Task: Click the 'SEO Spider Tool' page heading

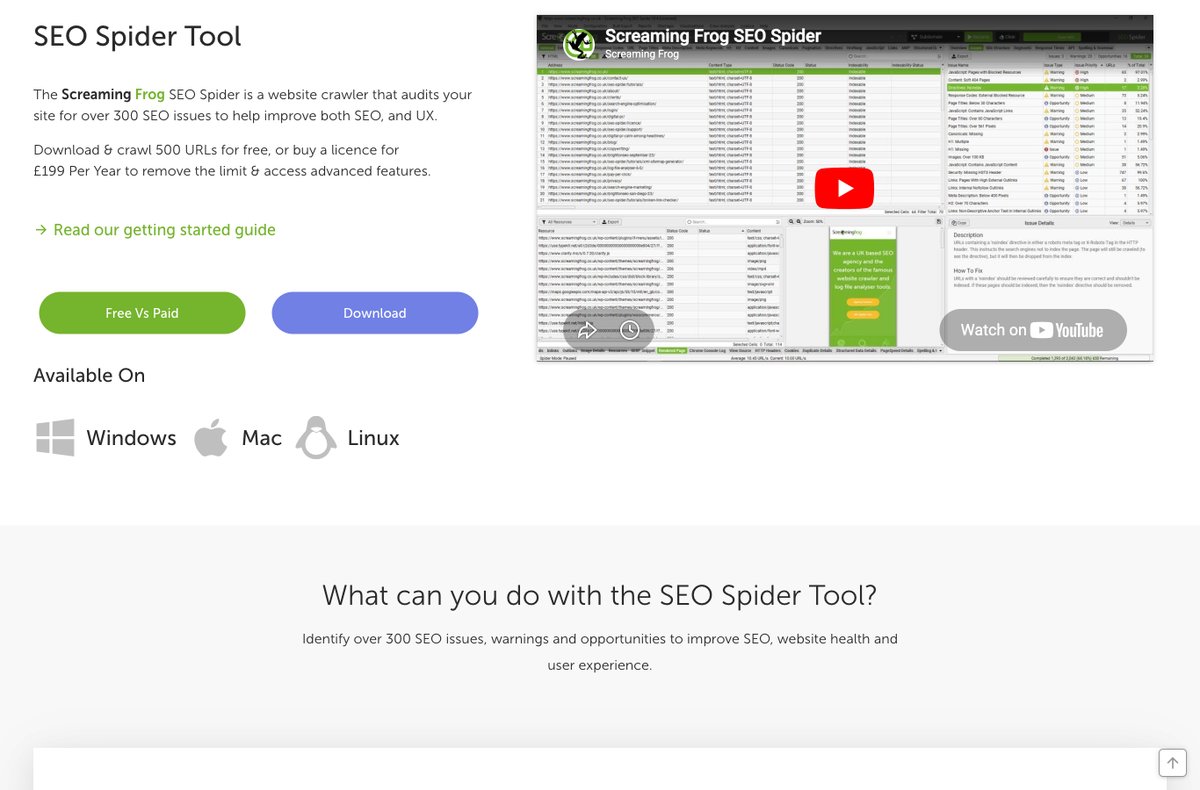Action: click(138, 37)
